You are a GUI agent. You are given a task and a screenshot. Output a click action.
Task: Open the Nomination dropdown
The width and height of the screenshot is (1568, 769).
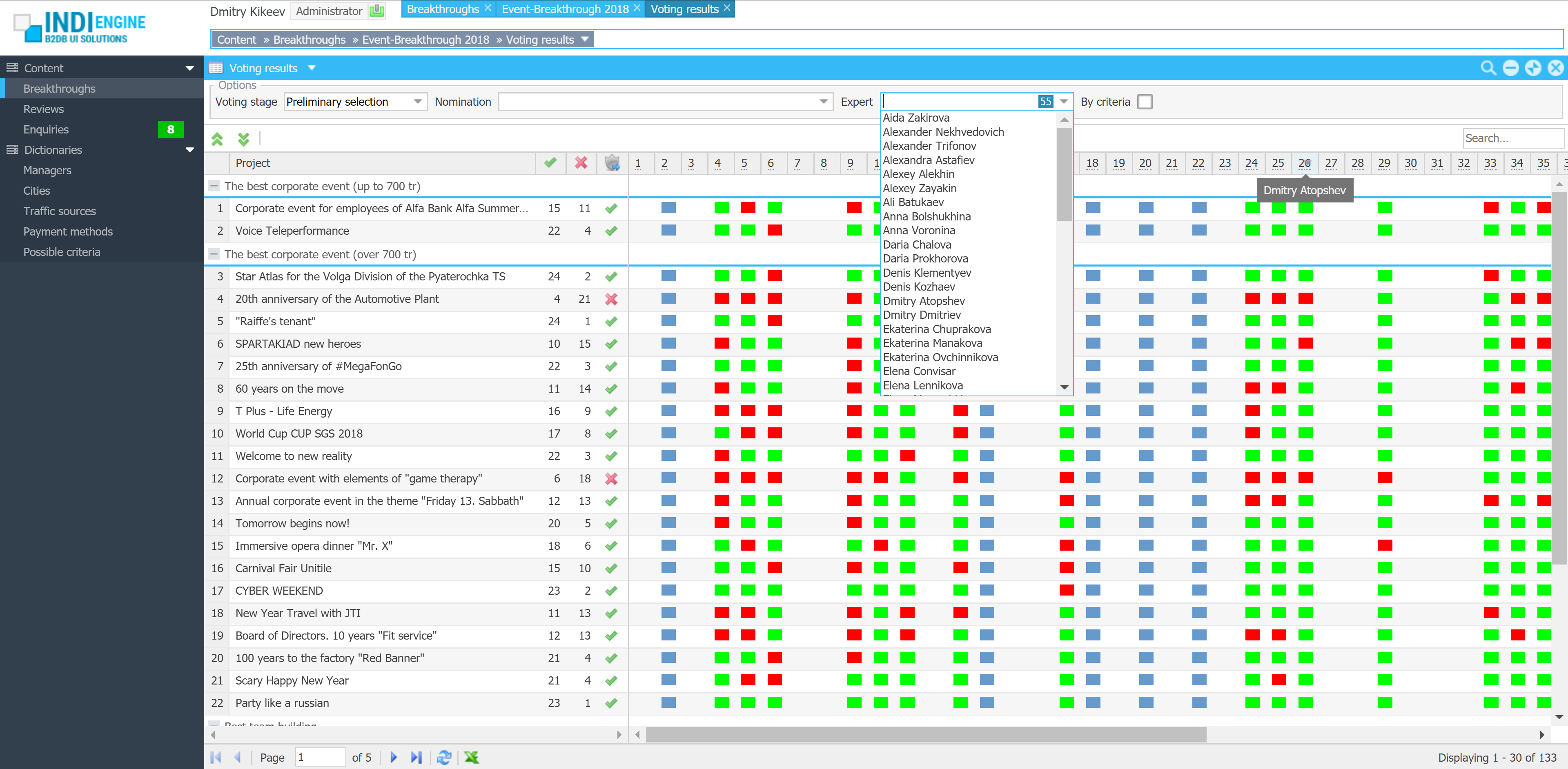coord(823,102)
